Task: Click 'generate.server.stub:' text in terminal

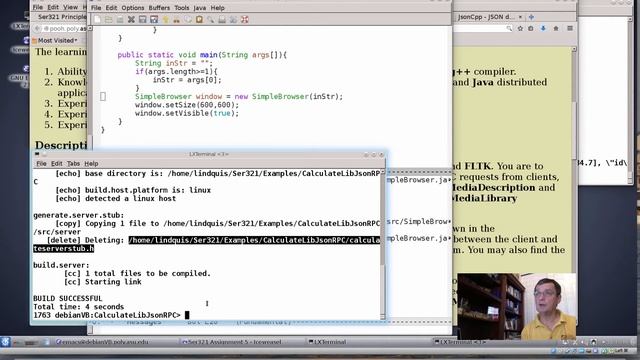Action: (x=78, y=215)
